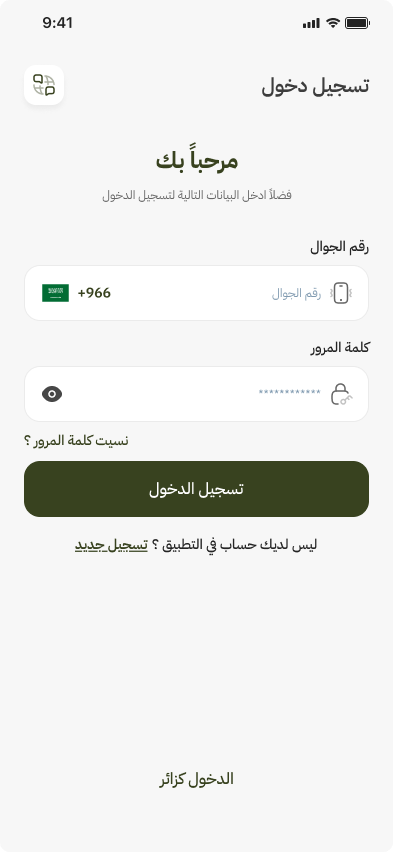Tap the Wi-Fi status icon
This screenshot has width=393, height=852.
(333, 23)
